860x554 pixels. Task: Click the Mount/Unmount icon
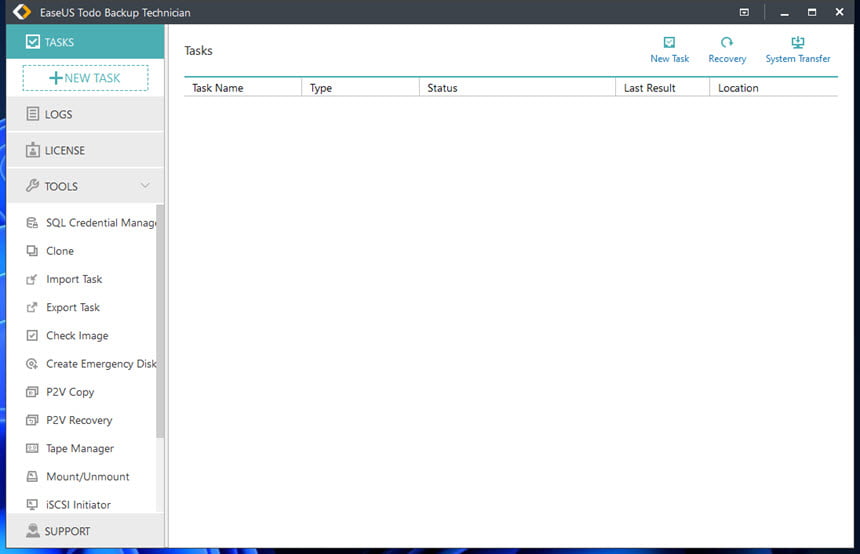(32, 476)
